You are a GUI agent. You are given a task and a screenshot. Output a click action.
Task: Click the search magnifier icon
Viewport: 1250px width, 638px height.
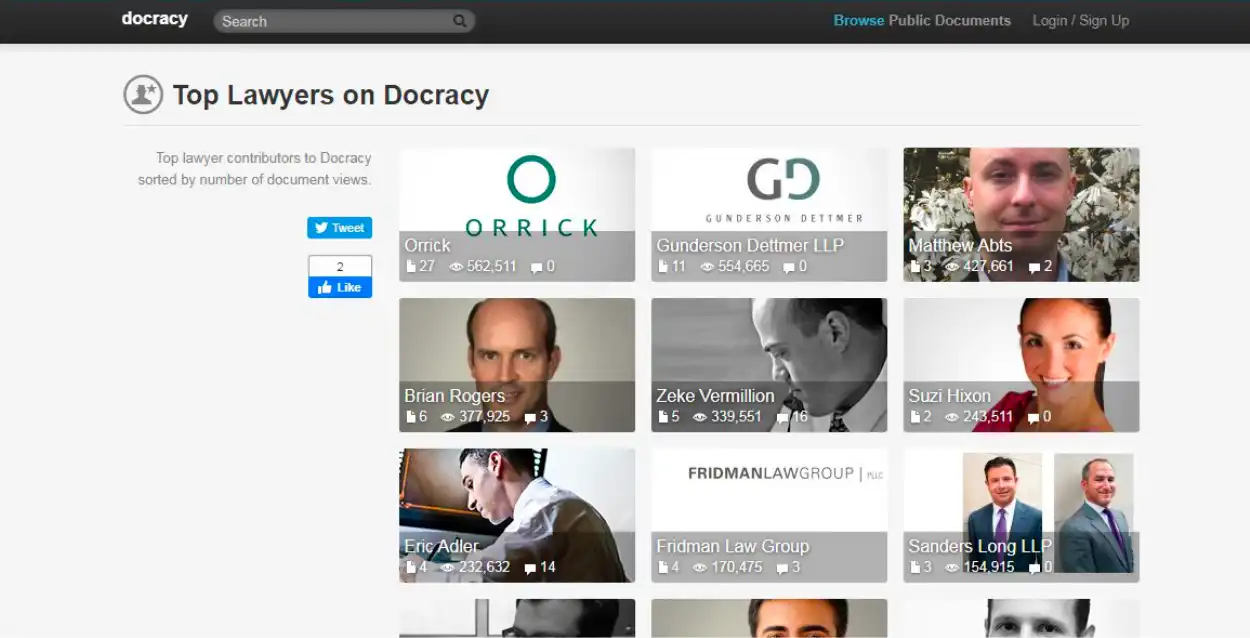click(x=460, y=21)
